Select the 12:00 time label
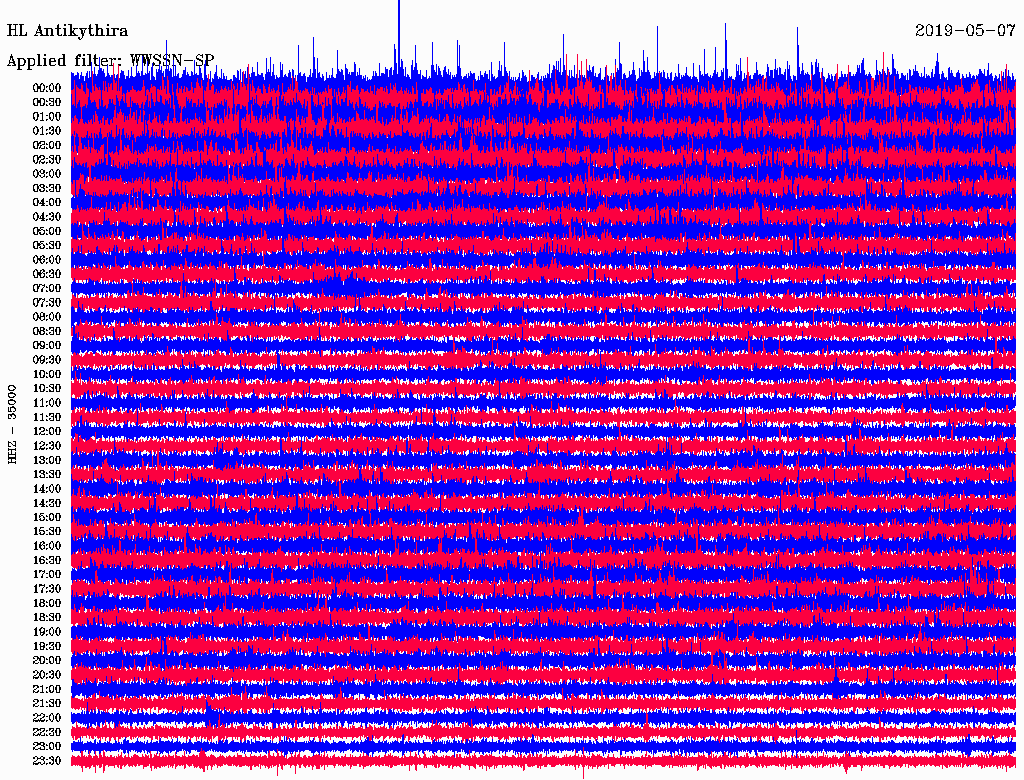This screenshot has width=1024, height=780. (x=46, y=431)
